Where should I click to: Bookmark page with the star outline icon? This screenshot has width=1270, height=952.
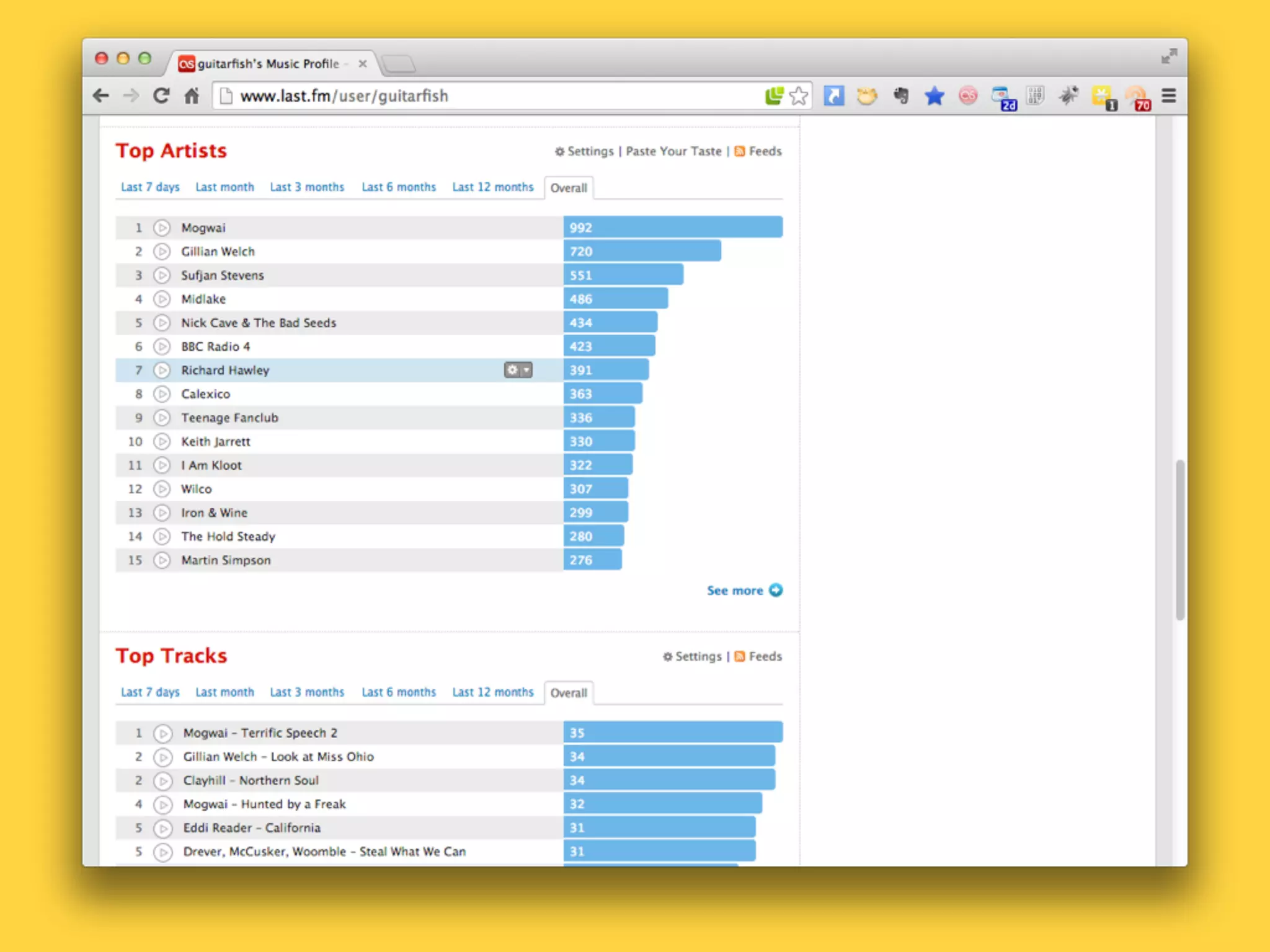click(799, 96)
